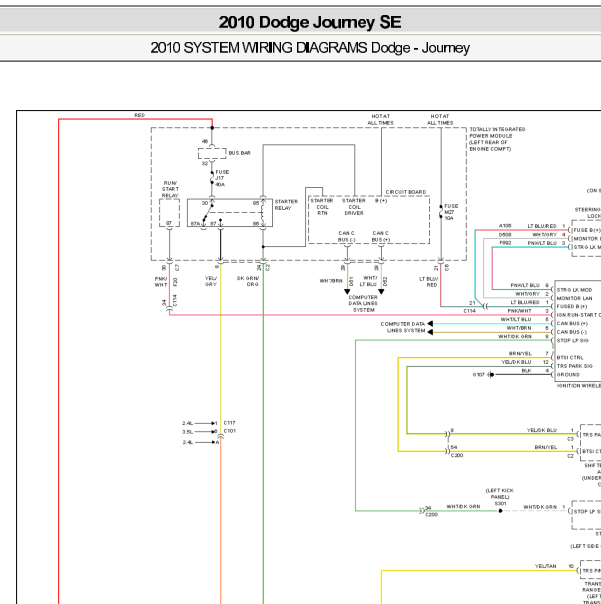The height and width of the screenshot is (604, 601).
Task: Click the "DK GRN/ORG" wire label
Action: point(248,281)
